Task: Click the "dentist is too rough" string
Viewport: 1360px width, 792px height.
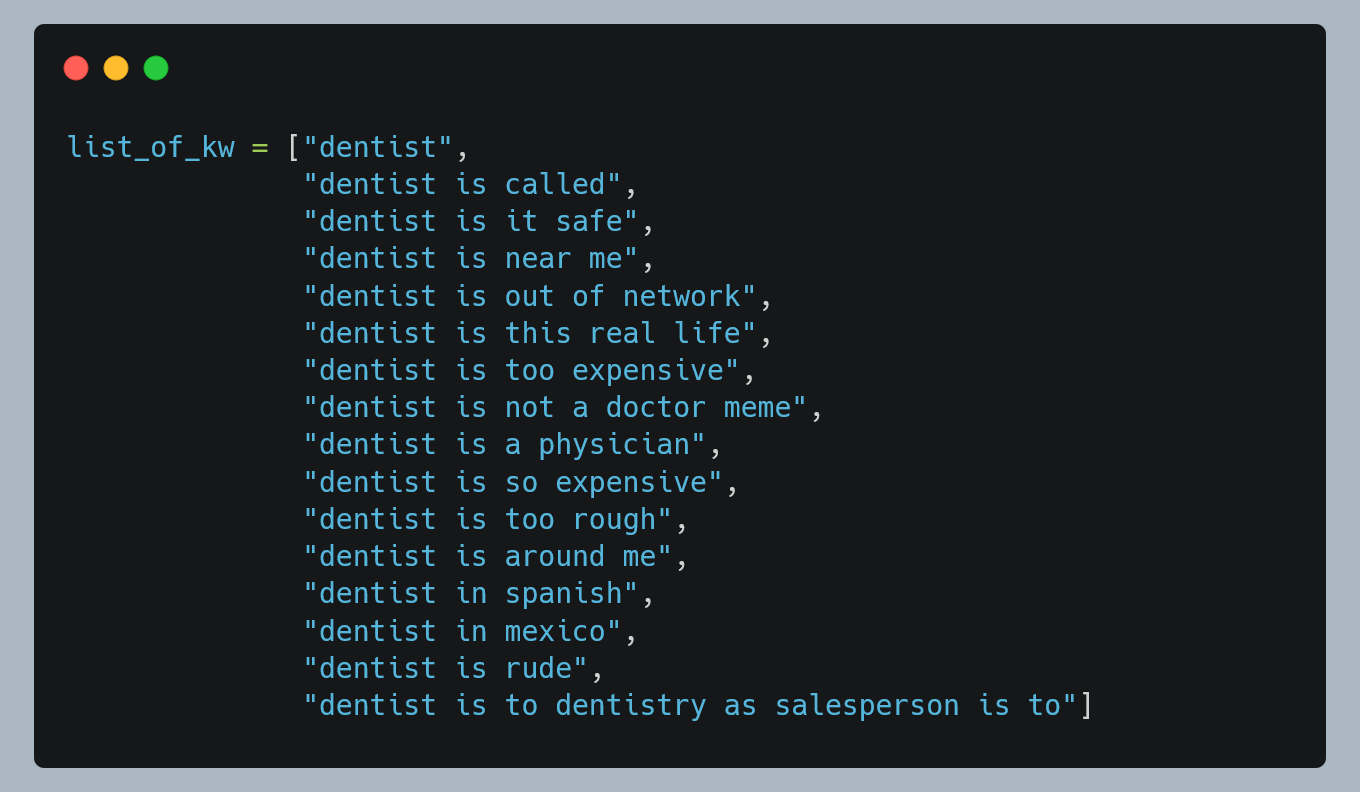Action: pyautogui.click(x=488, y=519)
